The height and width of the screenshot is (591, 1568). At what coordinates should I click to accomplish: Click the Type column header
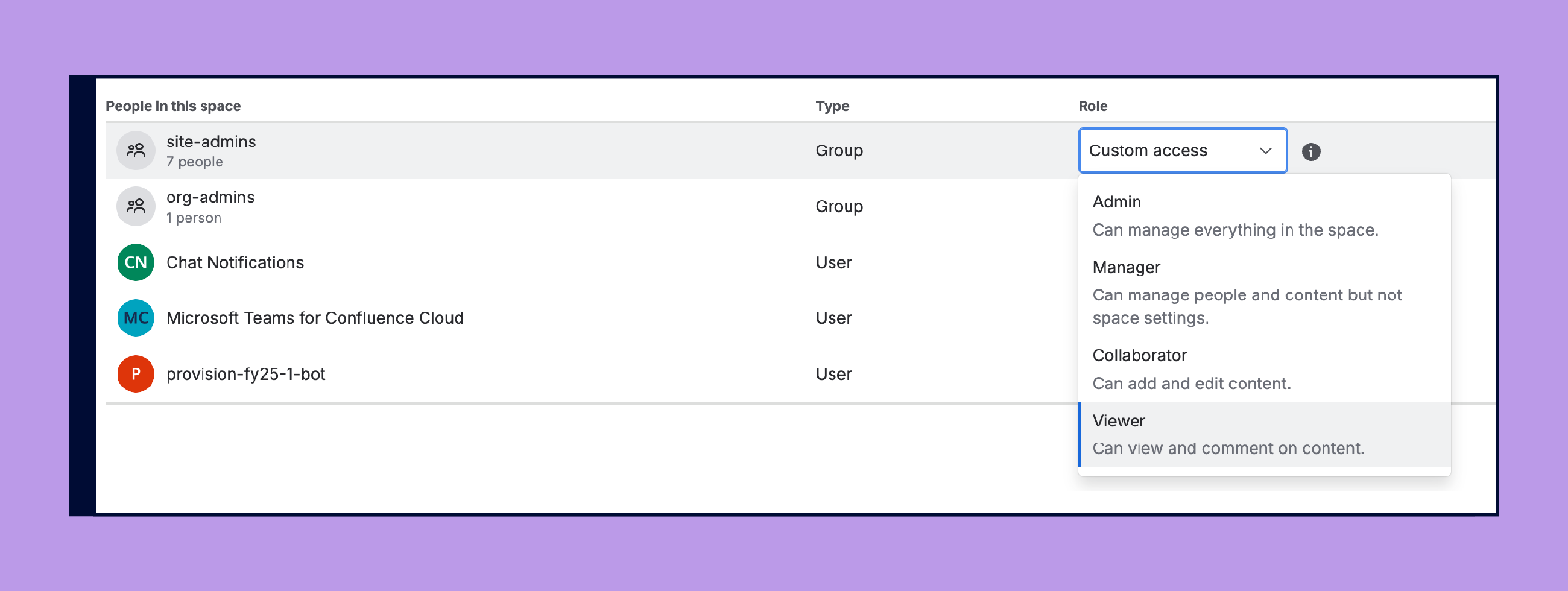(x=832, y=106)
